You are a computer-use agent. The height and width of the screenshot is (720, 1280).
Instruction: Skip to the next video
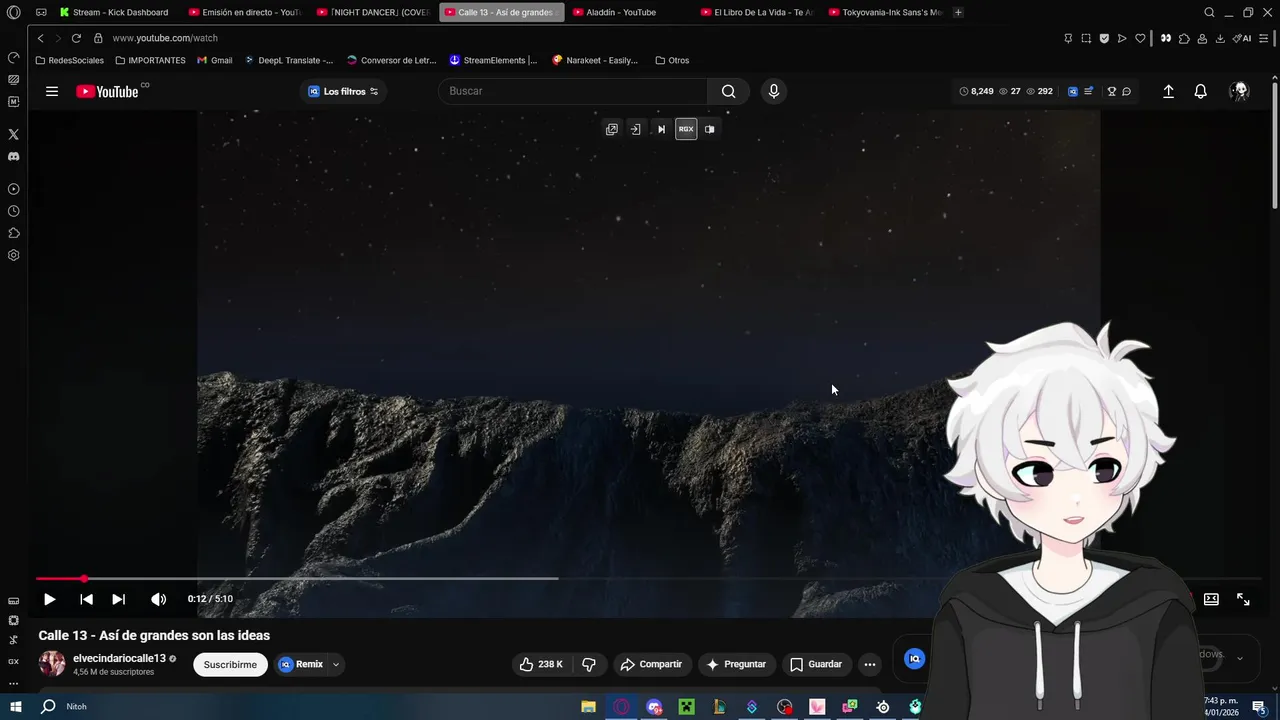pos(118,599)
